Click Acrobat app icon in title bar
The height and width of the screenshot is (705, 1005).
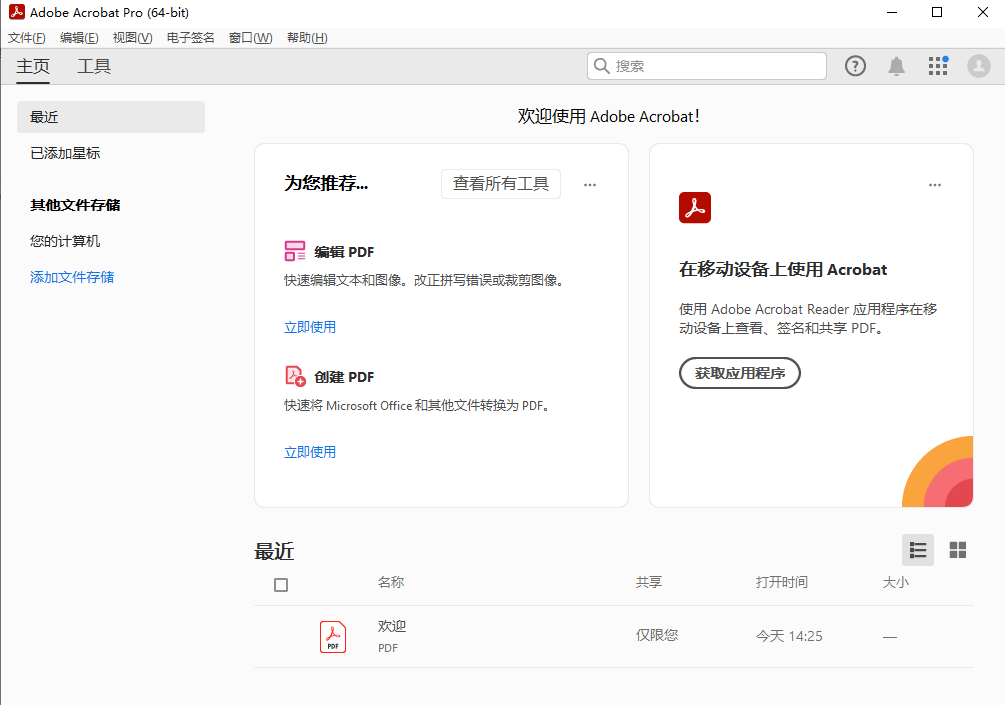coord(17,12)
